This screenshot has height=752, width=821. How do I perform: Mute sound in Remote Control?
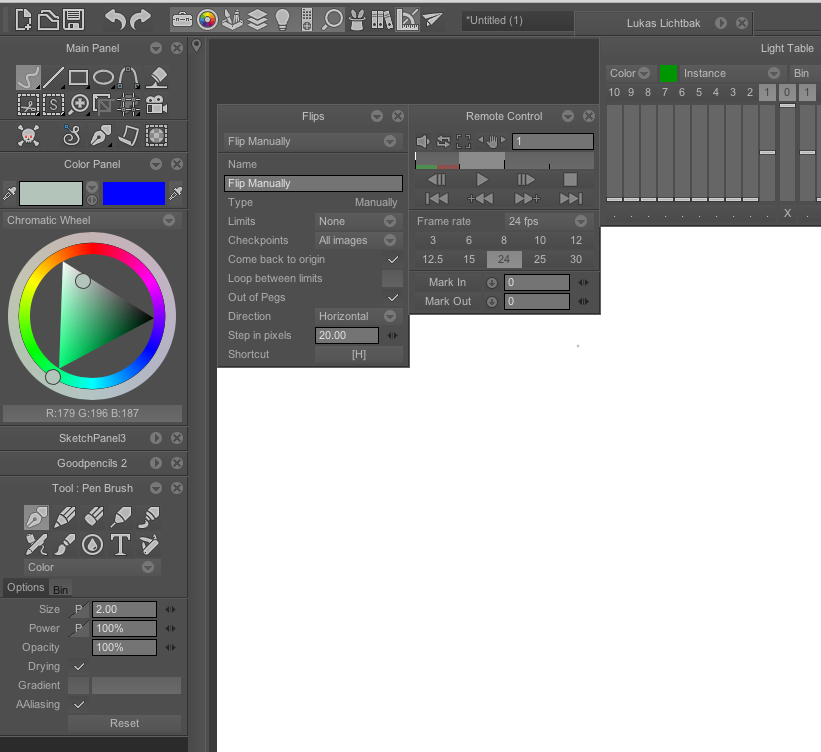point(423,141)
